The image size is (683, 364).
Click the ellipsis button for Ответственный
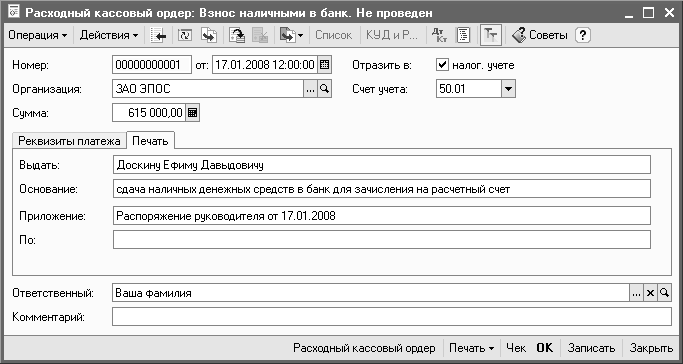(x=636, y=293)
